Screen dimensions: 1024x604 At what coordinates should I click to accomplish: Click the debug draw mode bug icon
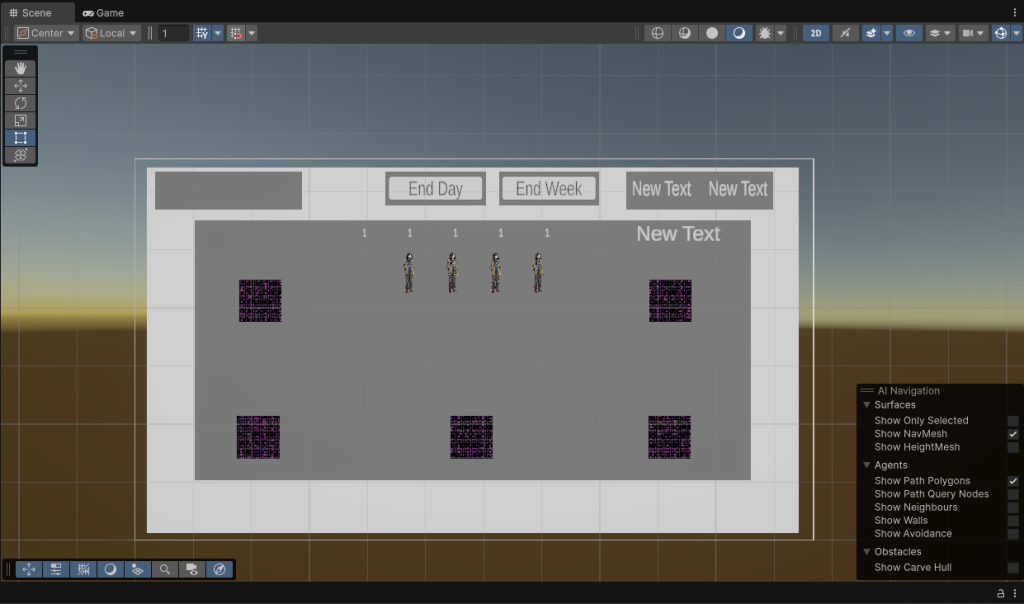pyautogui.click(x=764, y=33)
